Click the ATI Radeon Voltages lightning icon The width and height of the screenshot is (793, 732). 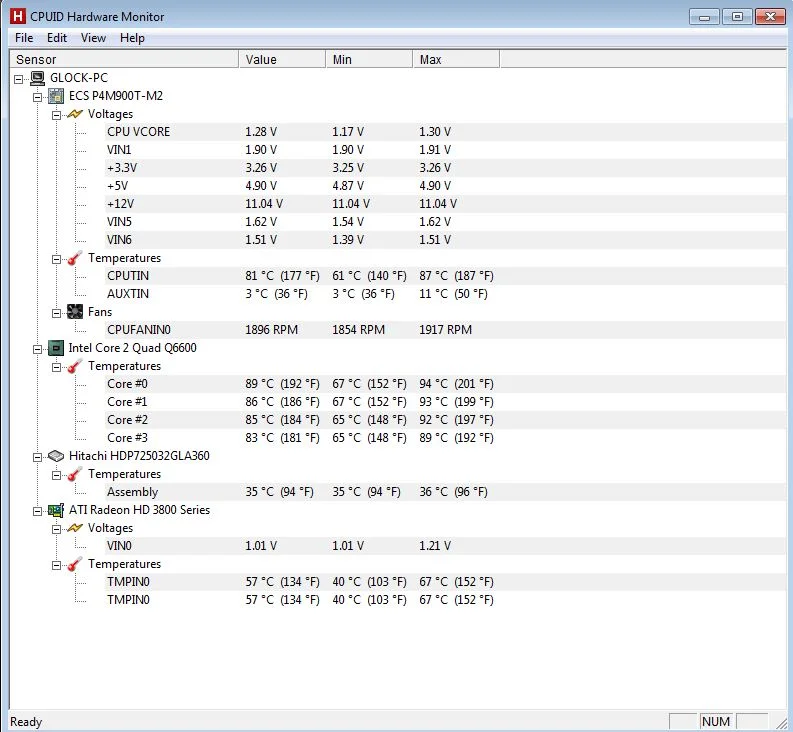(75, 528)
